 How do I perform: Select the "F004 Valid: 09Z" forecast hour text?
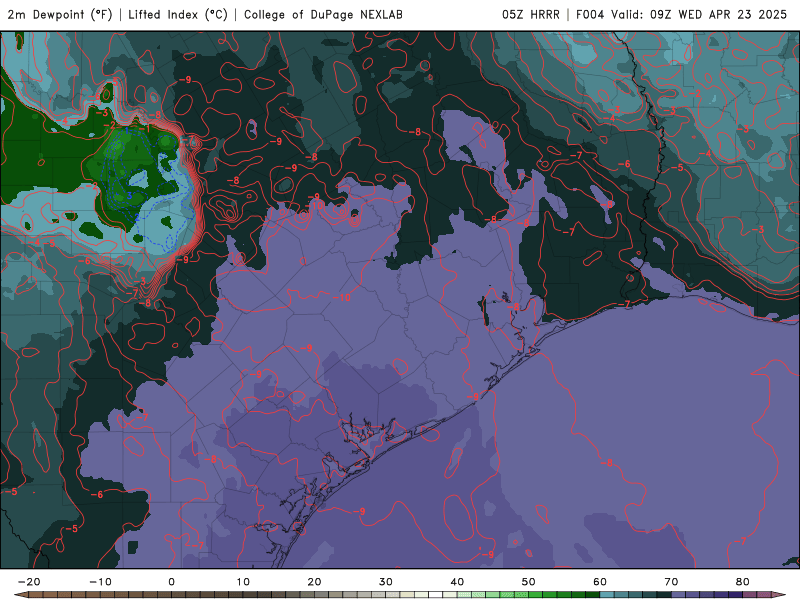pyautogui.click(x=623, y=15)
